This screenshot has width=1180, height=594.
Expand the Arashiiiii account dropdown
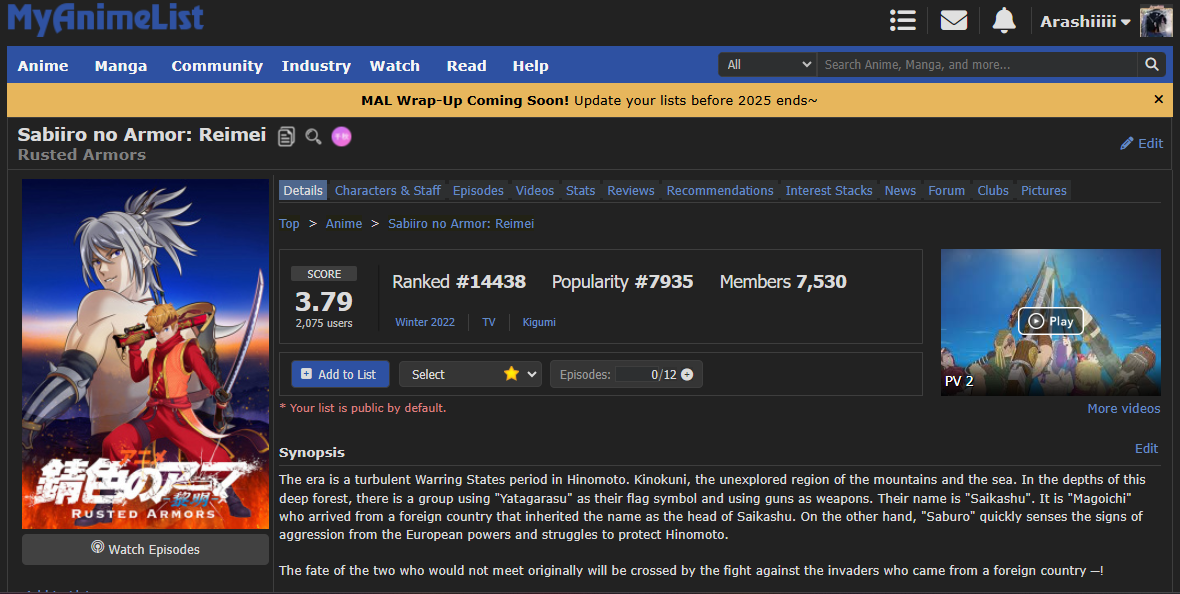[1085, 22]
